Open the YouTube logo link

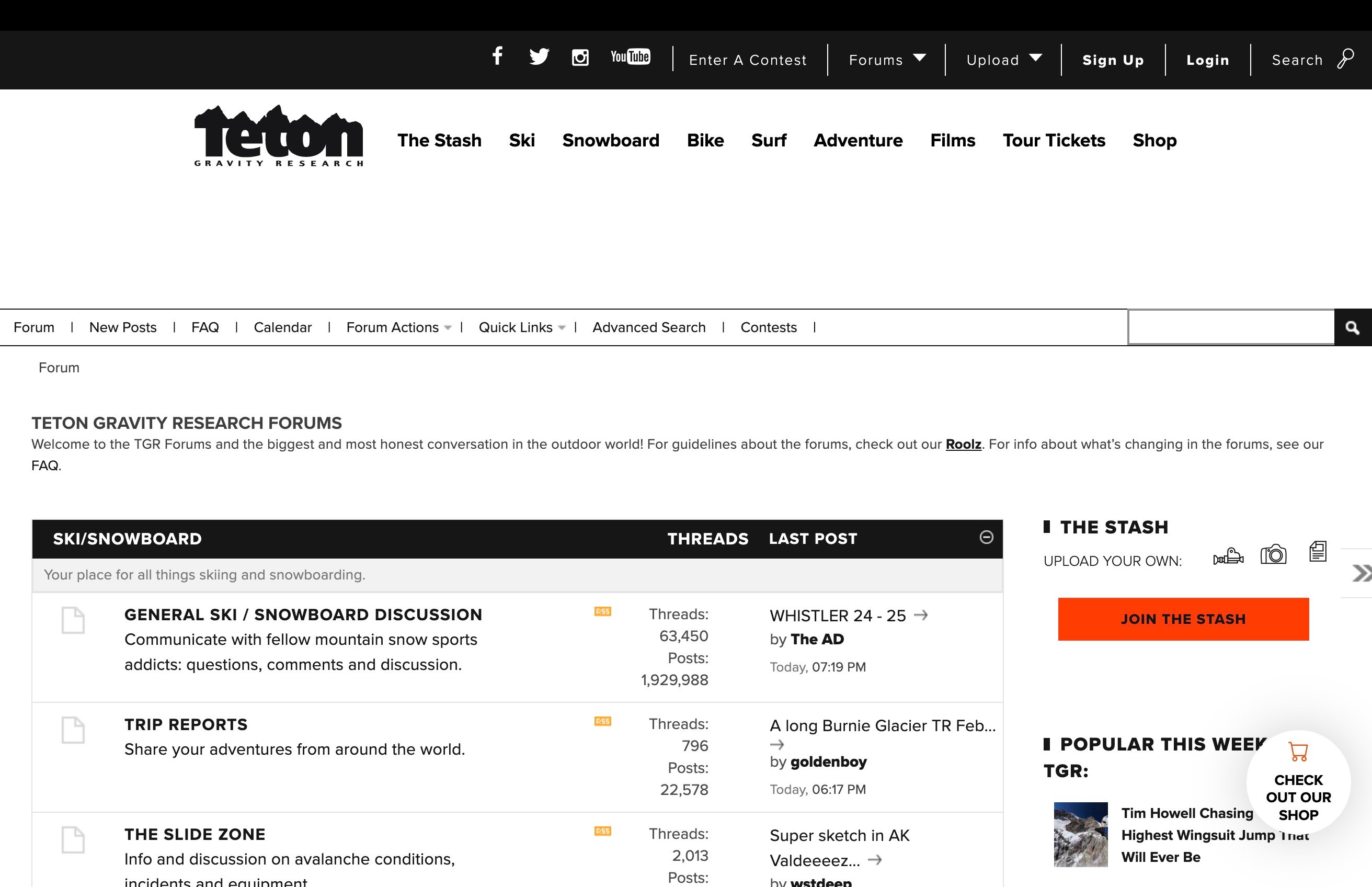[631, 56]
